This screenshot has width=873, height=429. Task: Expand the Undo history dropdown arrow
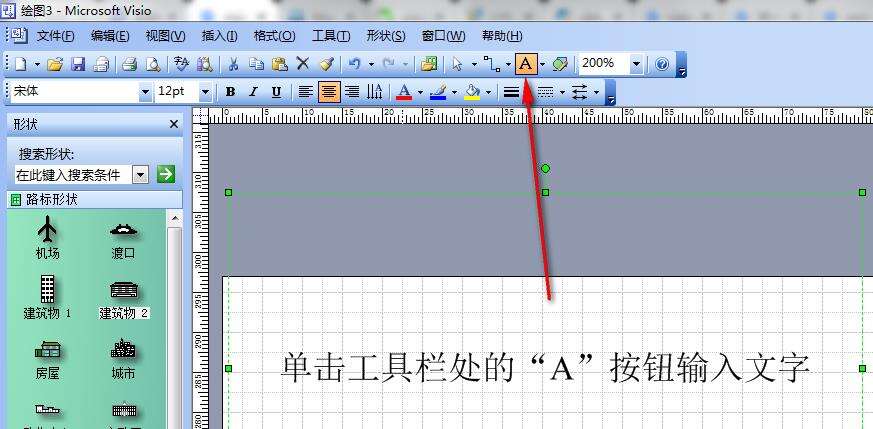371,65
